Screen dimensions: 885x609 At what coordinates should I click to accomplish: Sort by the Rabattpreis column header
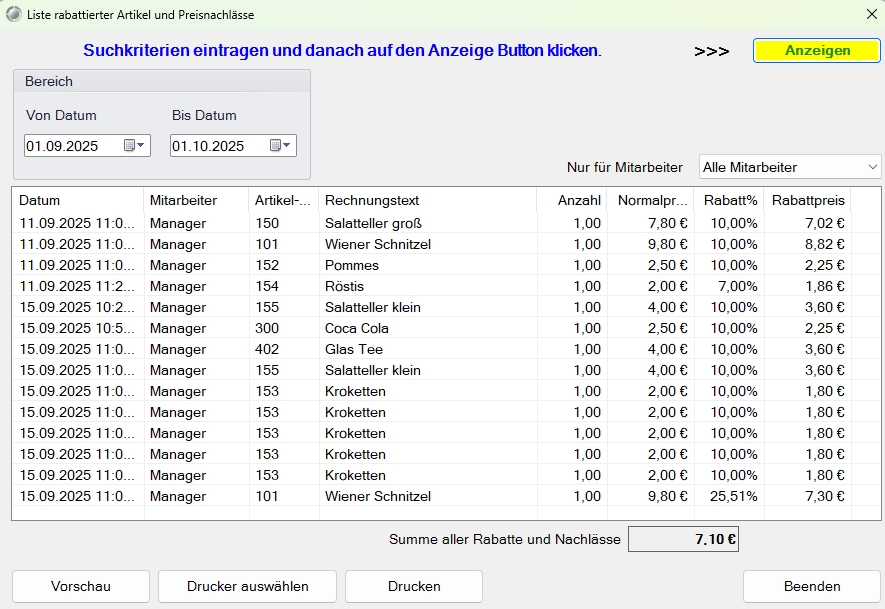[x=807, y=200]
